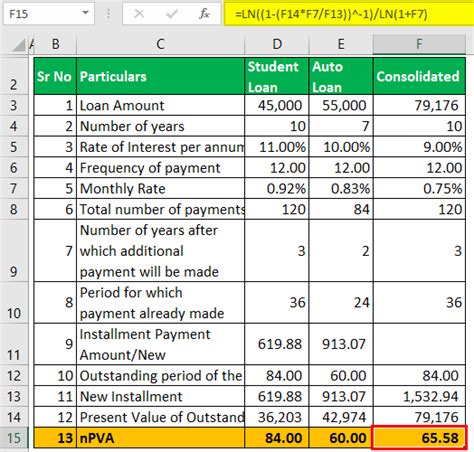Select column D header
474x452 pixels.
277,44
